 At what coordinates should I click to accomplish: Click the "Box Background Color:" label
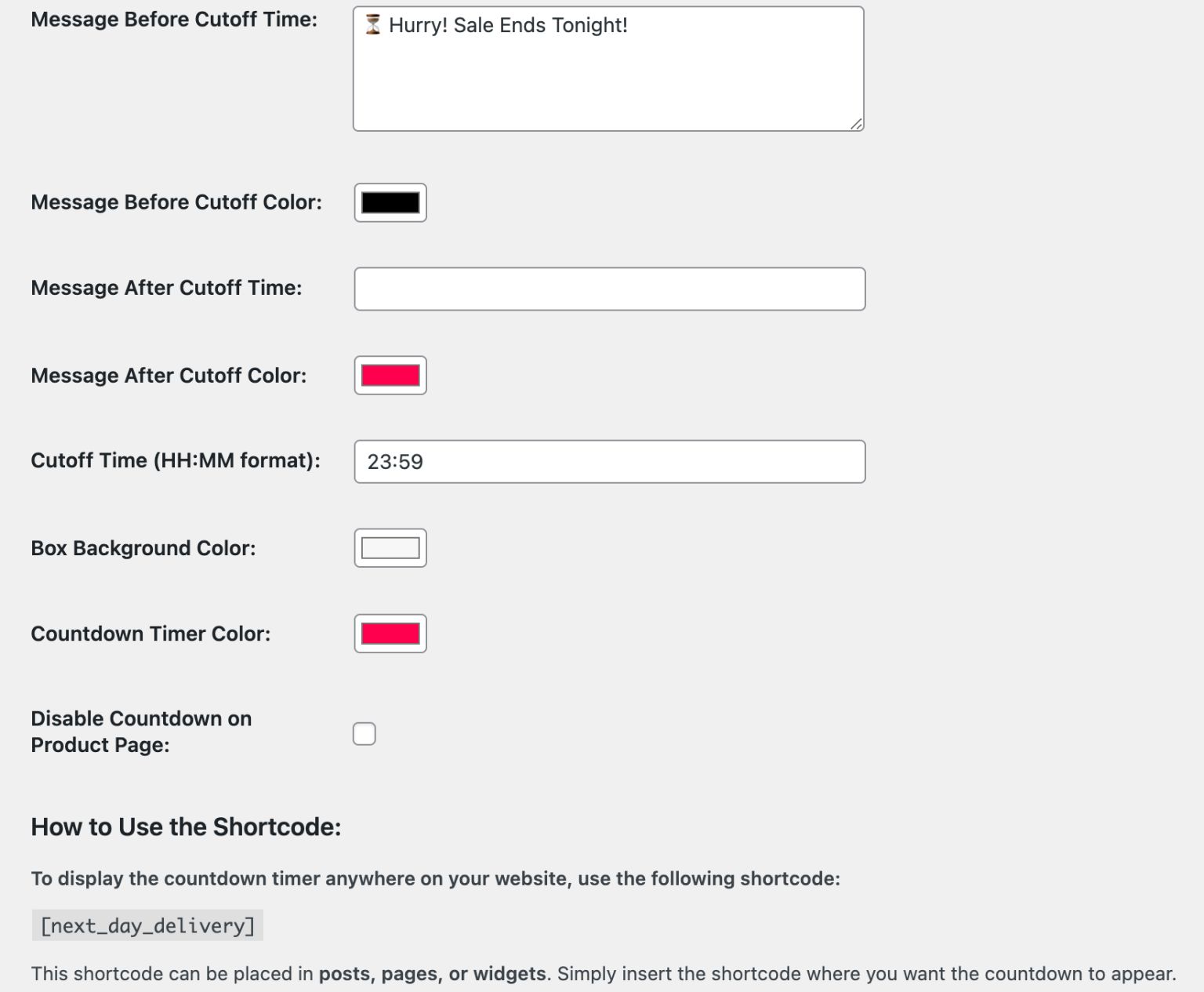click(143, 548)
